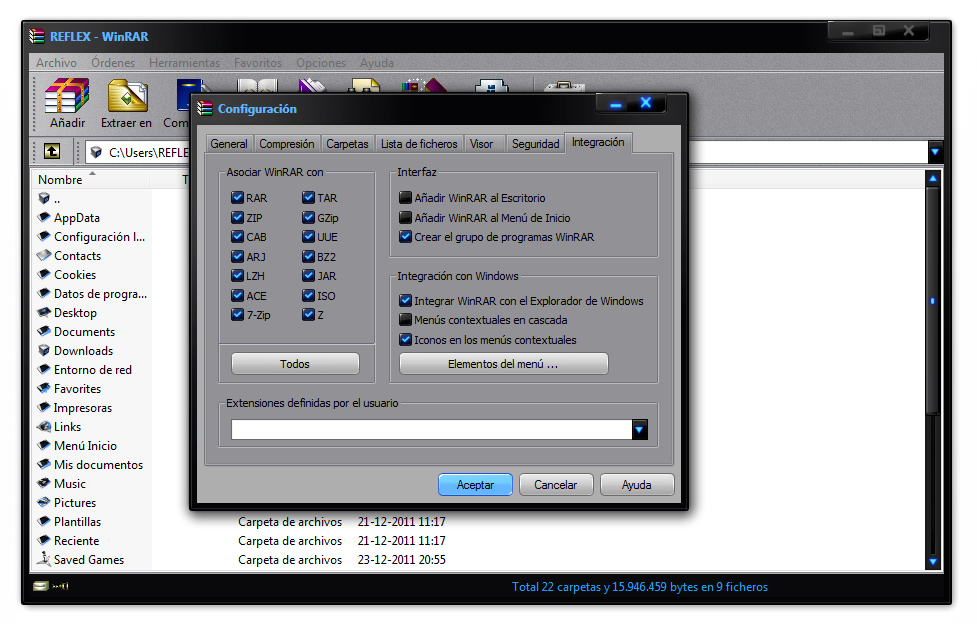Click the Ayuda button in dialog
The image size is (977, 624).
637,485
